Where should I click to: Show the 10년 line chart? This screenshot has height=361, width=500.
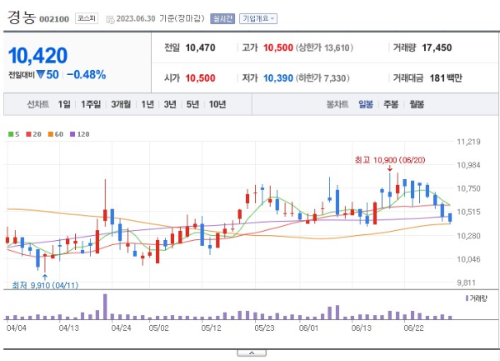point(217,104)
